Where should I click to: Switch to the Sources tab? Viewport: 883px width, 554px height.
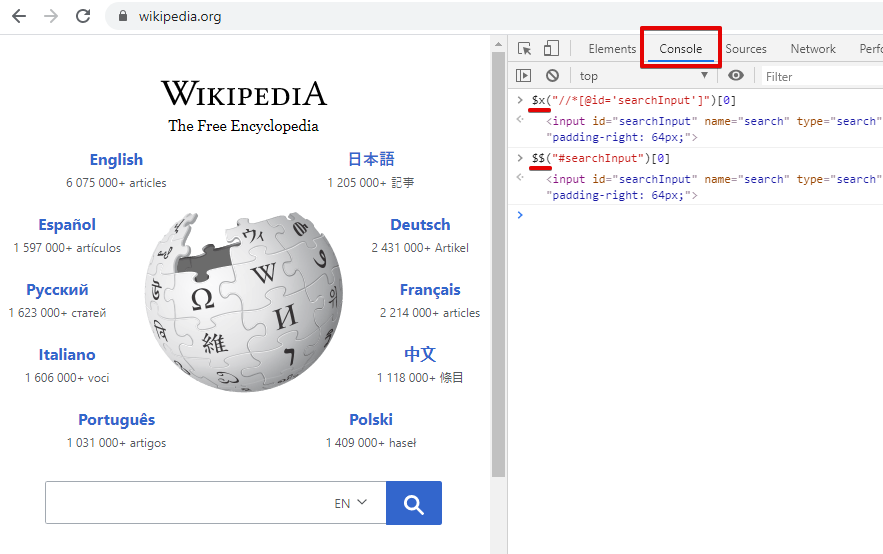click(746, 49)
